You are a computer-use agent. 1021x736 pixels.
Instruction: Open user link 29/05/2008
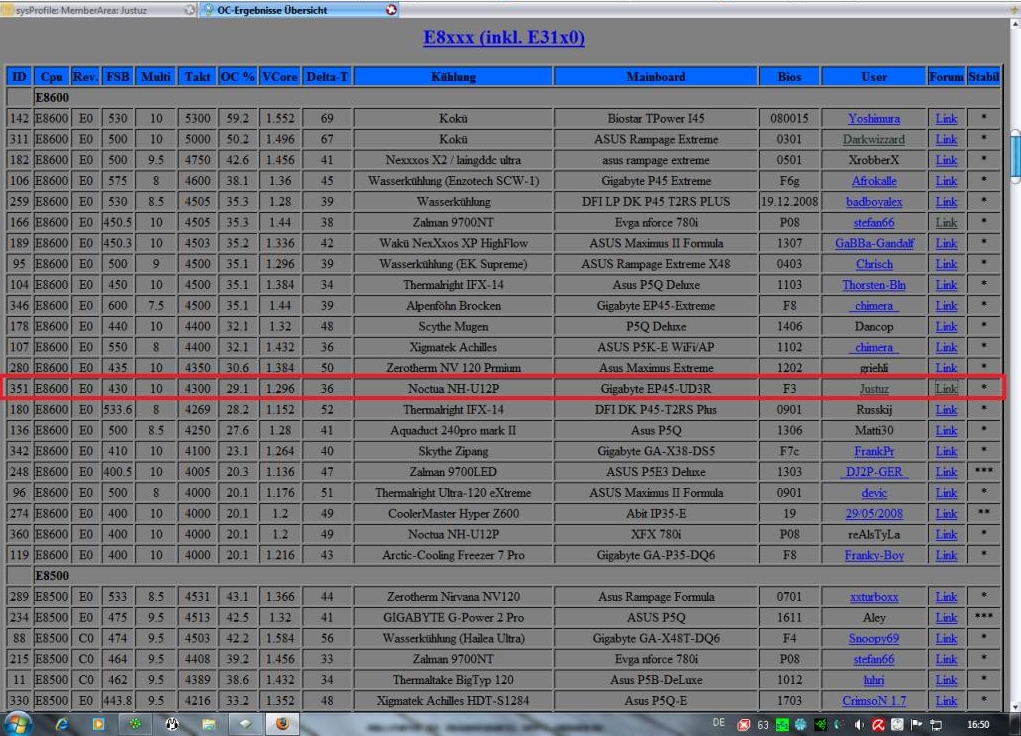(x=874, y=514)
